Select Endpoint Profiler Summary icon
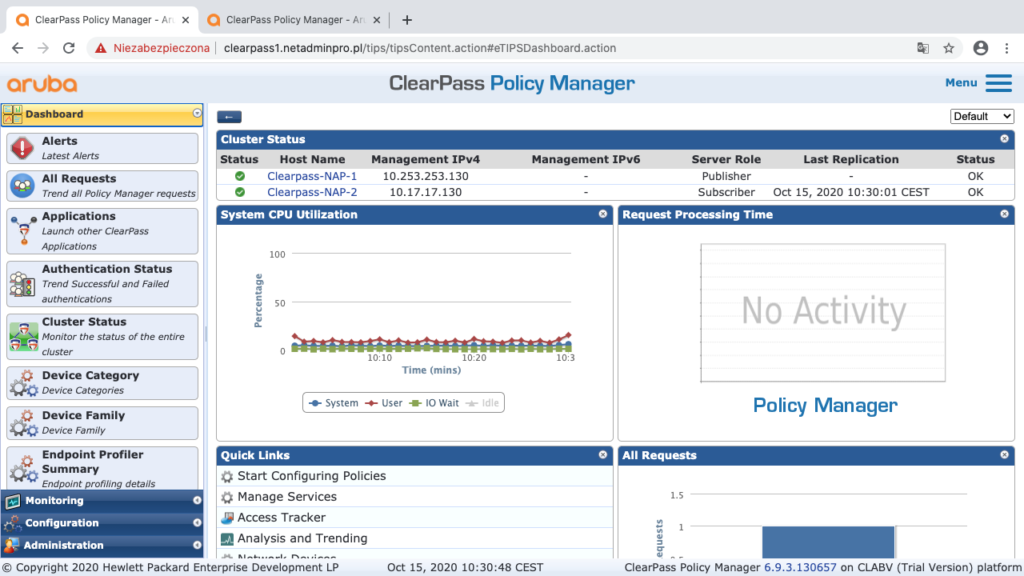Image resolution: width=1024 pixels, height=576 pixels. (24, 468)
